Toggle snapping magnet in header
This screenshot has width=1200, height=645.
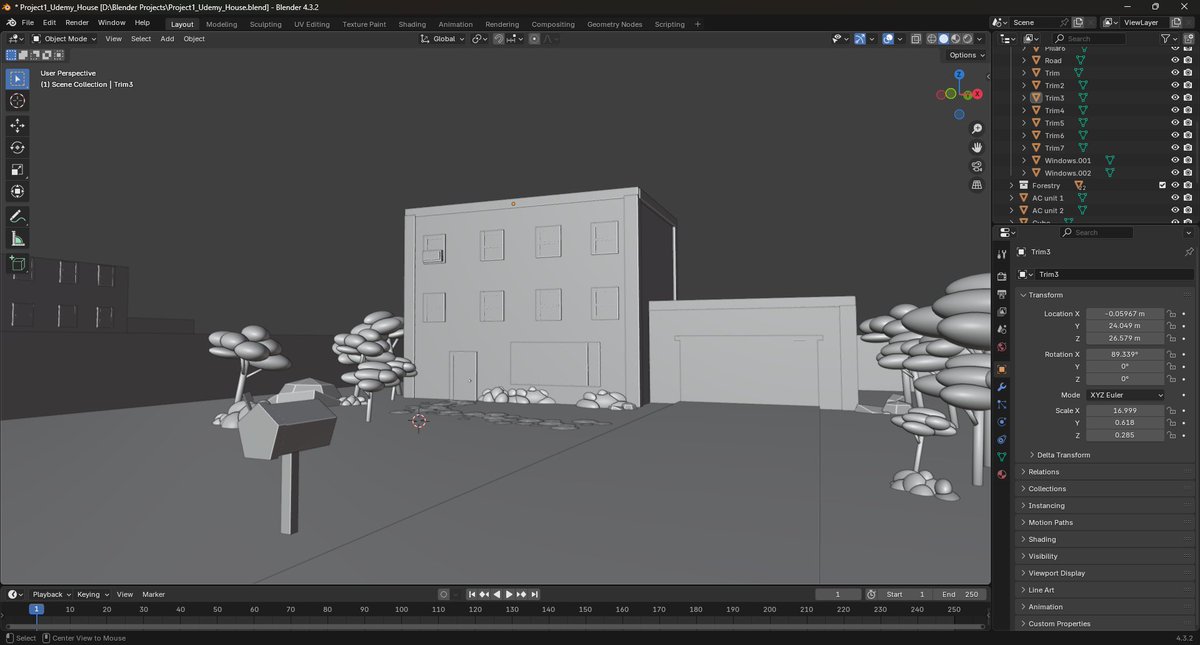[x=499, y=39]
